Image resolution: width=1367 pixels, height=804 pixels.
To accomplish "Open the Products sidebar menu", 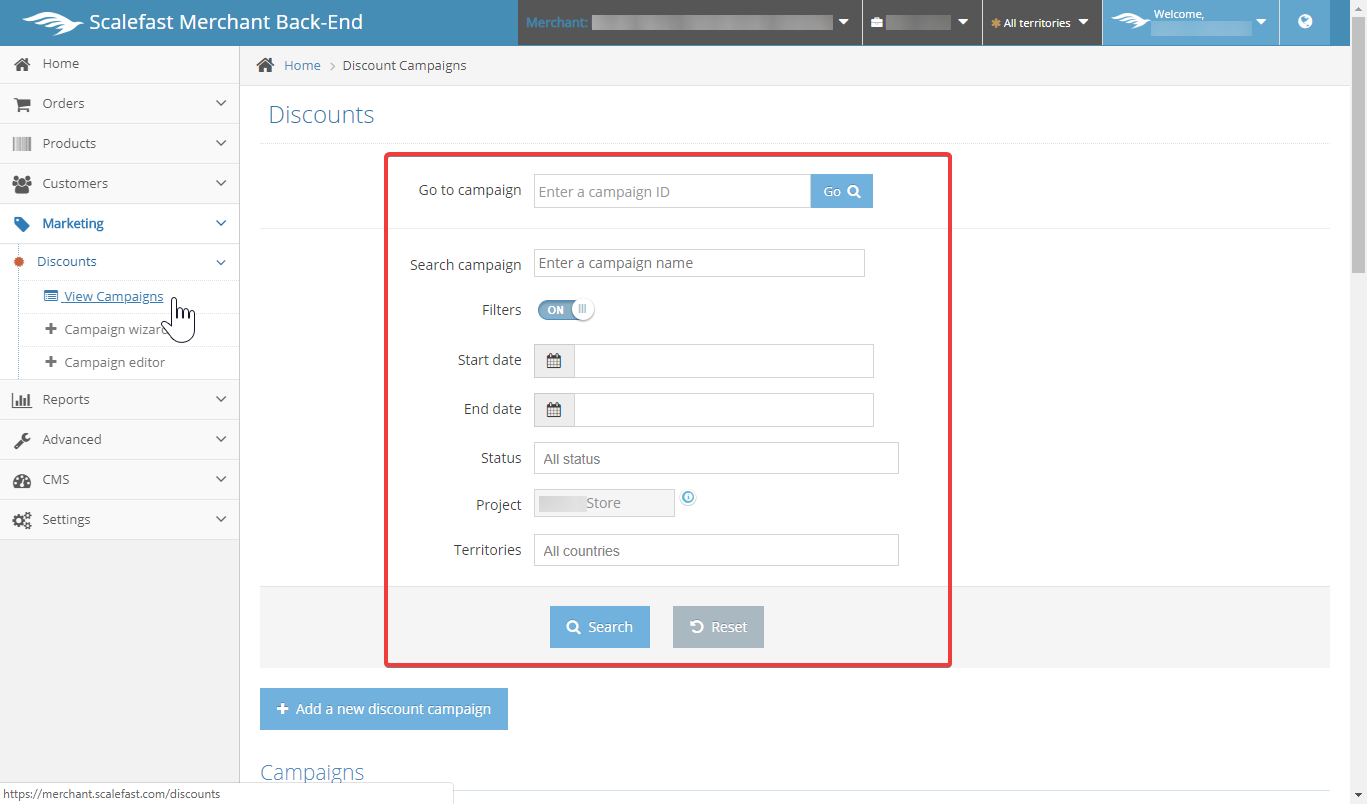I will (119, 143).
